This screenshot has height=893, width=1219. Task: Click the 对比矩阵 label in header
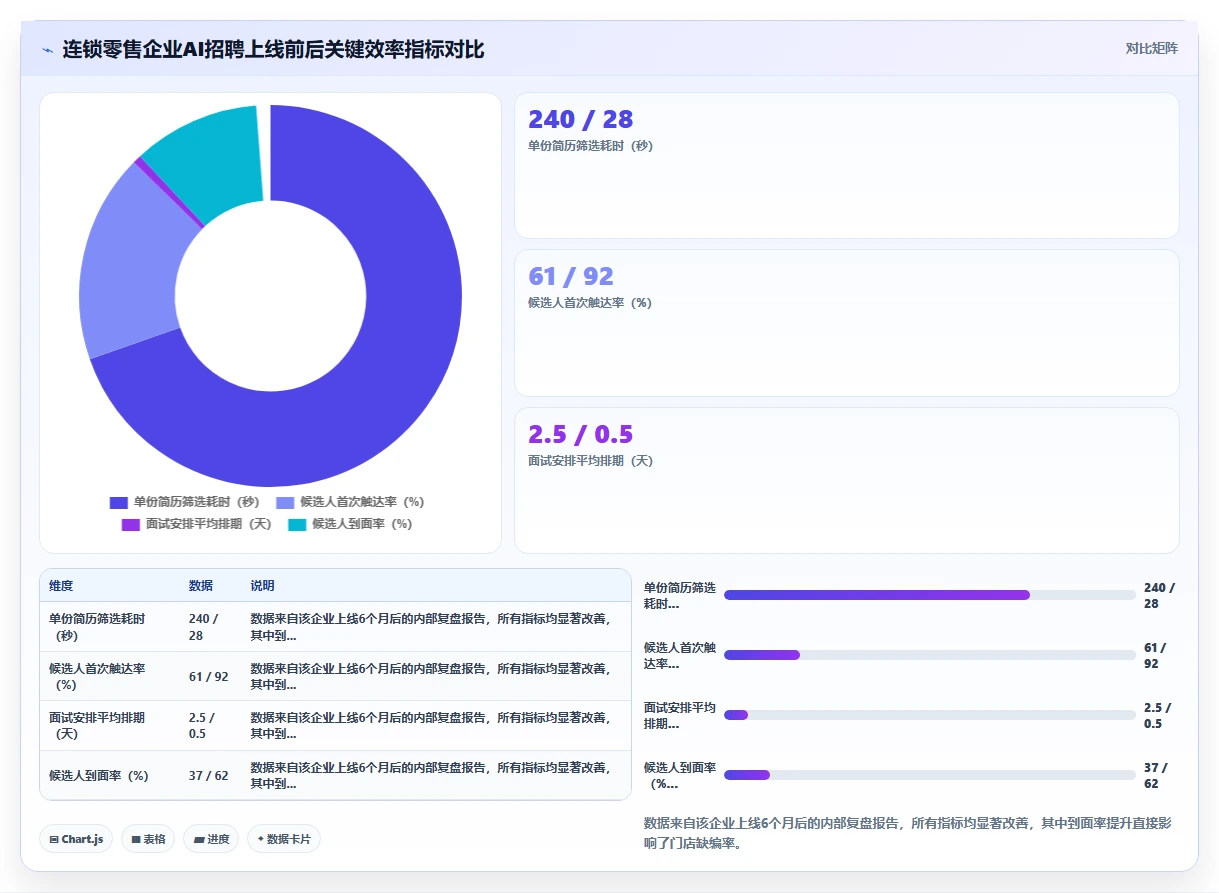pos(1151,48)
